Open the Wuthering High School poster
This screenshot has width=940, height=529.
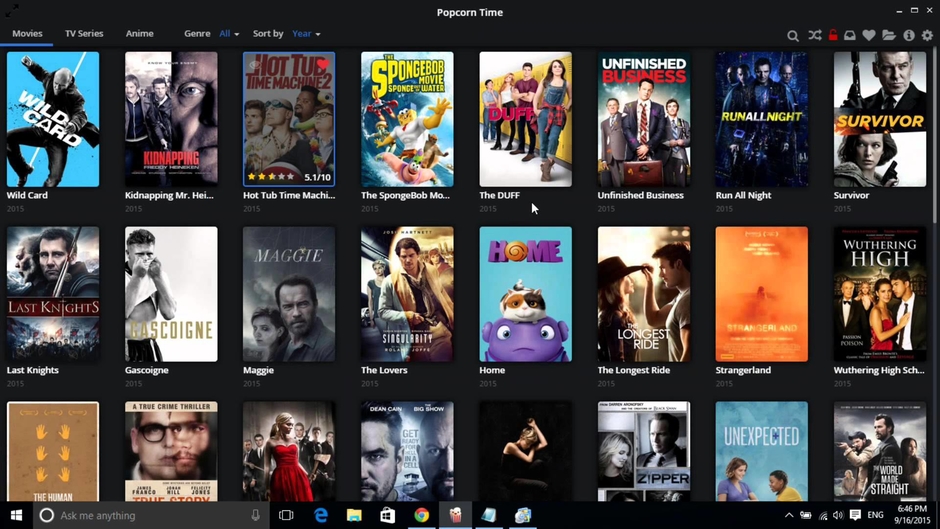[880, 294]
